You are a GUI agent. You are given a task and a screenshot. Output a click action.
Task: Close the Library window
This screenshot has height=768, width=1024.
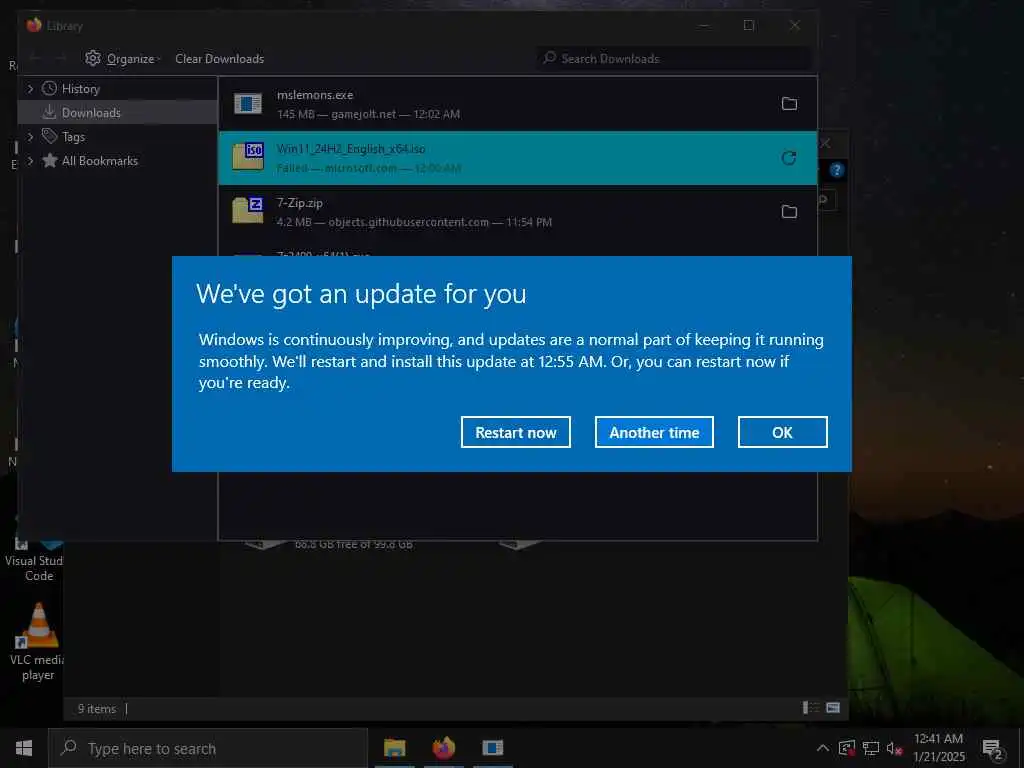click(794, 25)
